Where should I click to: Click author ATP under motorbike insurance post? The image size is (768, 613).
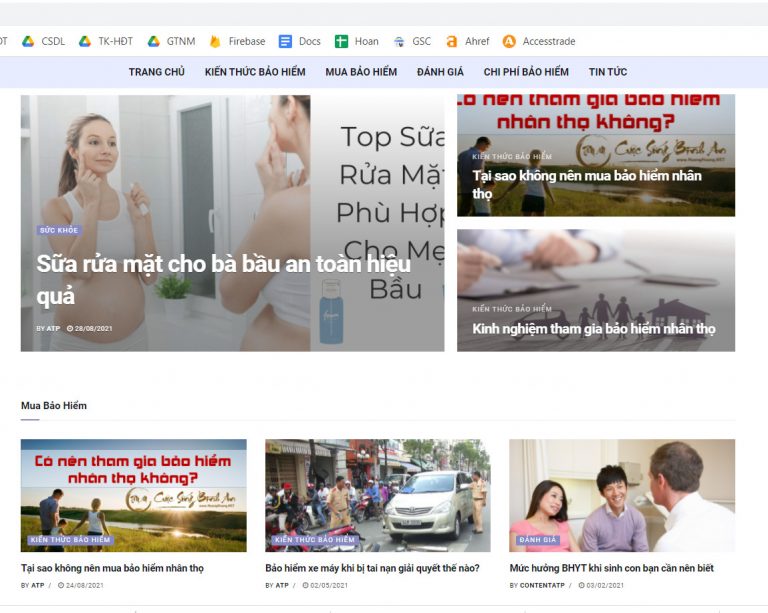click(x=282, y=585)
